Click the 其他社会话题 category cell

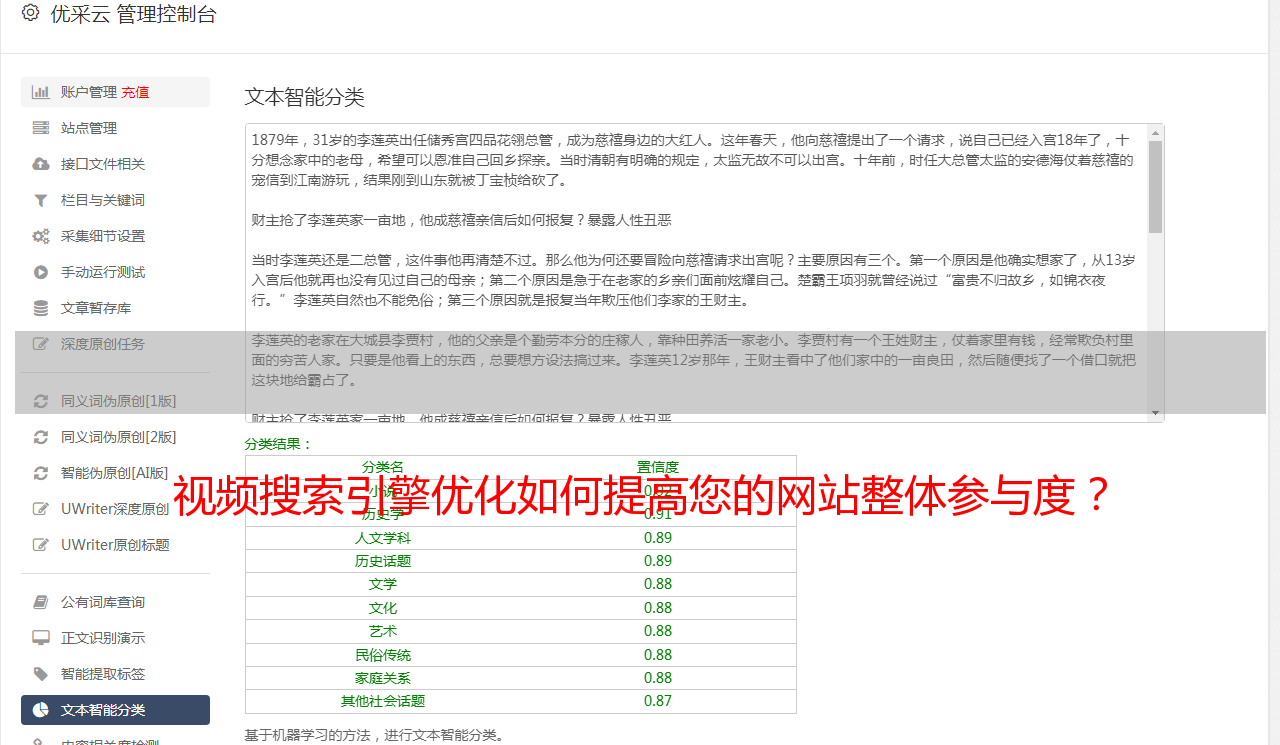[383, 701]
